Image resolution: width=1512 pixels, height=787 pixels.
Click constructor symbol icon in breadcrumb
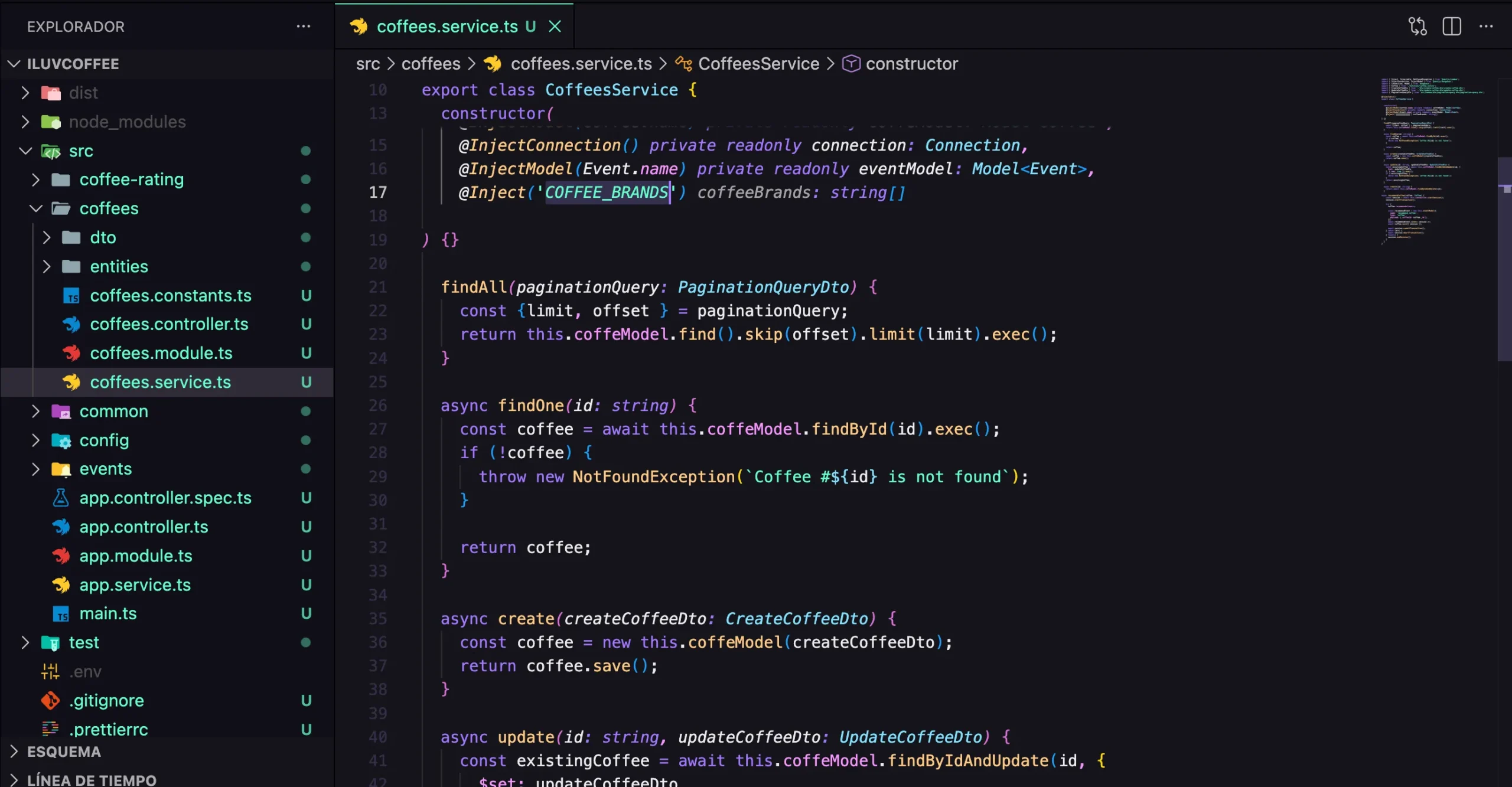850,64
